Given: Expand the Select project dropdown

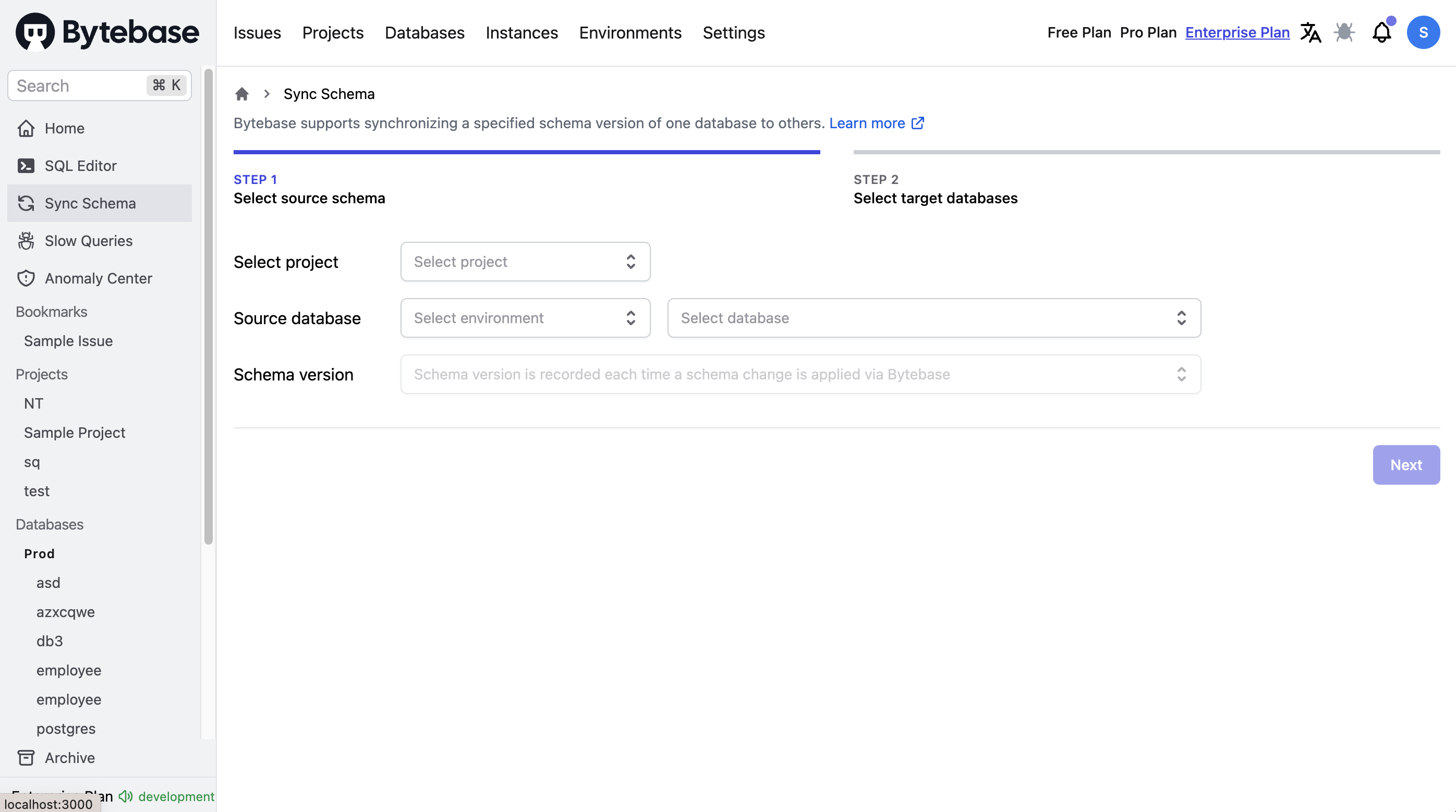Looking at the screenshot, I should click(x=525, y=261).
